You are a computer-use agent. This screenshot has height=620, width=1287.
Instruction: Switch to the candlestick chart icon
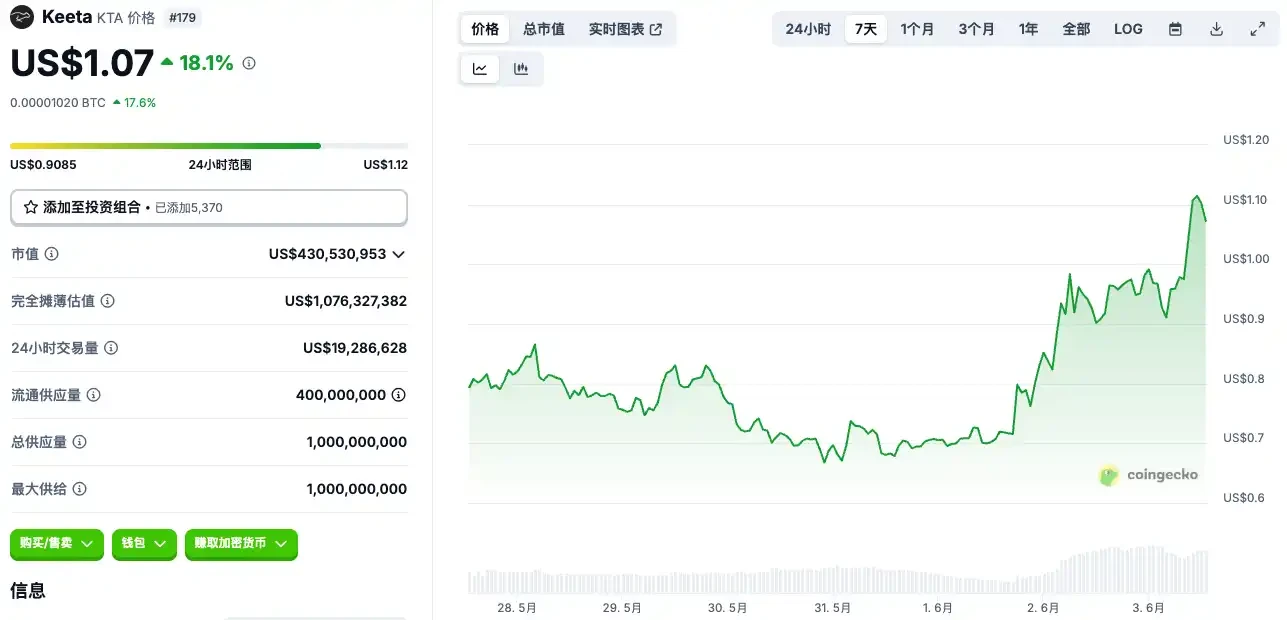click(x=519, y=68)
